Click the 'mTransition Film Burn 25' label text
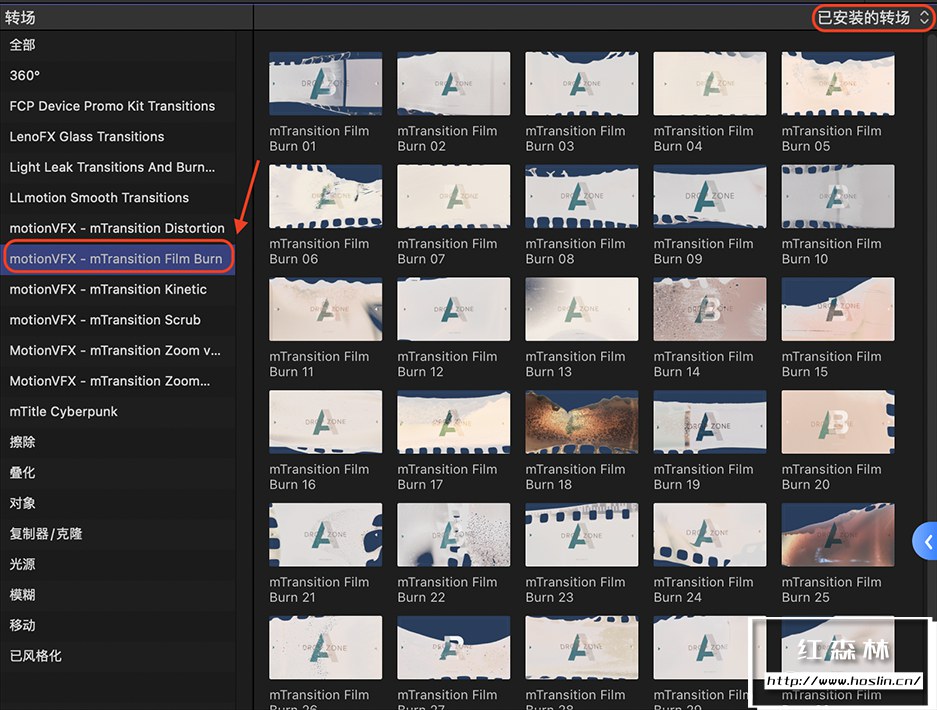Image resolution: width=937 pixels, height=710 pixels. 832,589
